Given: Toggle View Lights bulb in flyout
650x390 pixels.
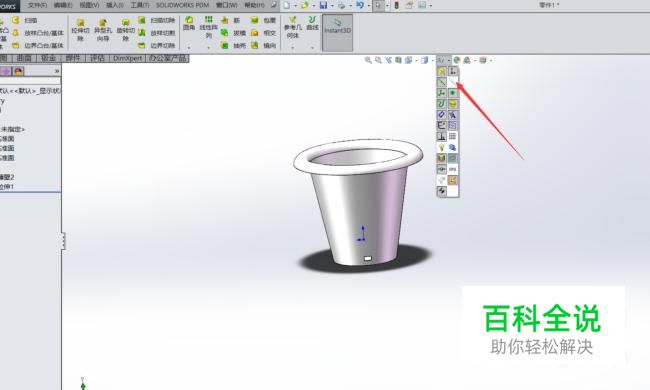Looking at the screenshot, I should tap(441, 147).
